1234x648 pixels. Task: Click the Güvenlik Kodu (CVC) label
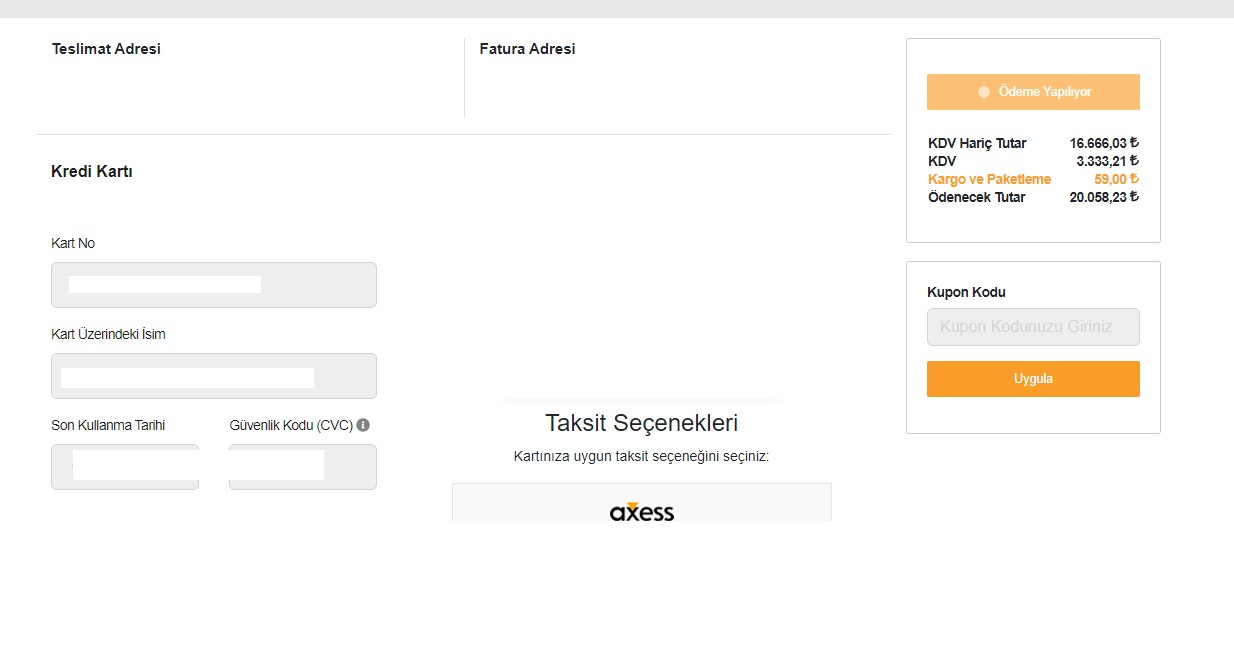291,425
